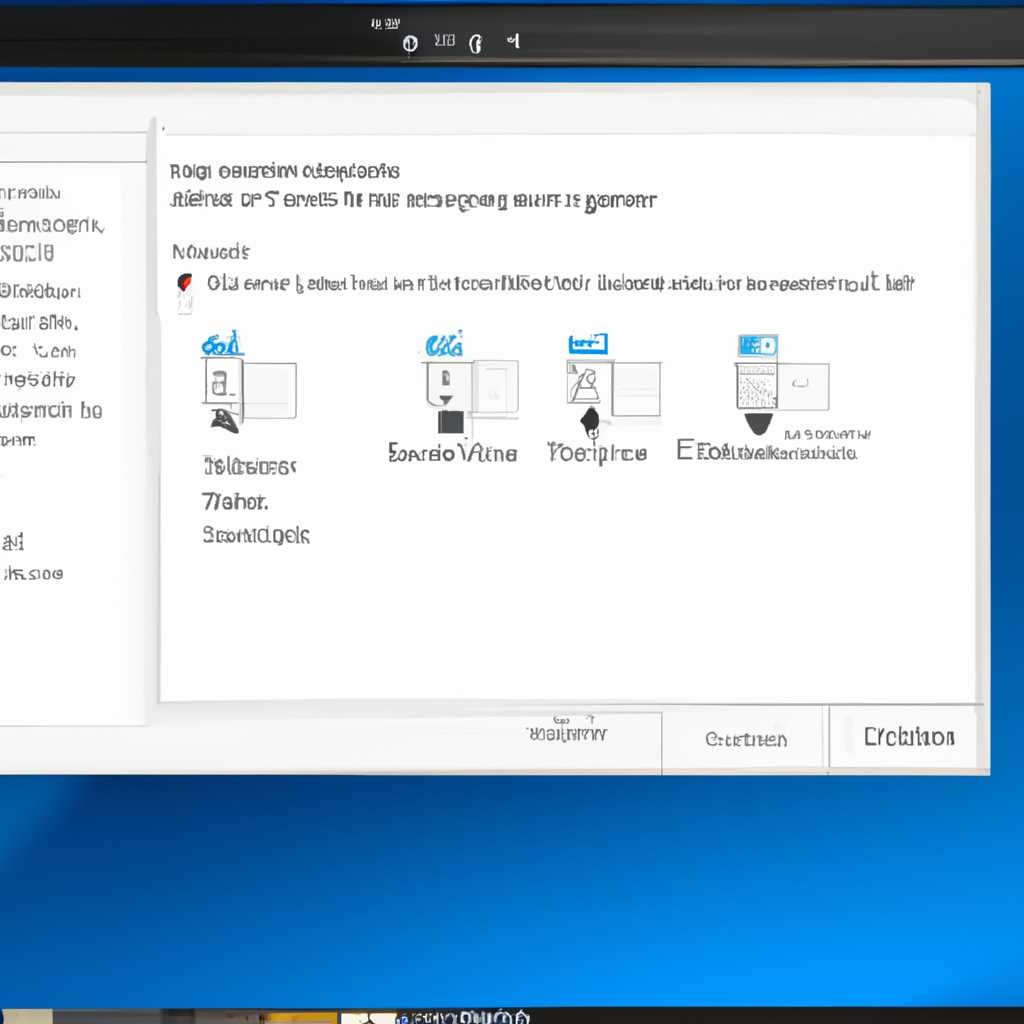This screenshot has width=1024, height=1024.
Task: Open the thumbnail above "Eoardo VAine"
Action: coord(473,388)
